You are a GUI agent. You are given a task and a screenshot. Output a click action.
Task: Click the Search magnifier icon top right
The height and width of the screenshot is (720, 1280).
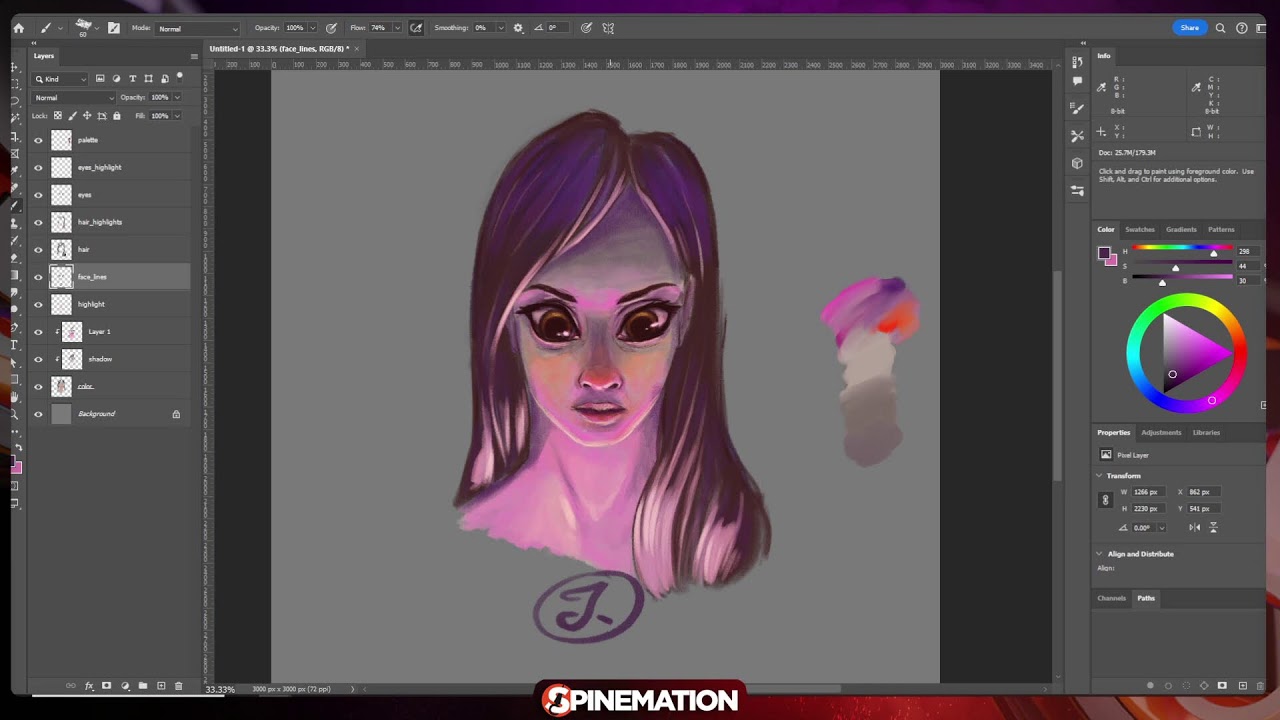(x=1220, y=28)
